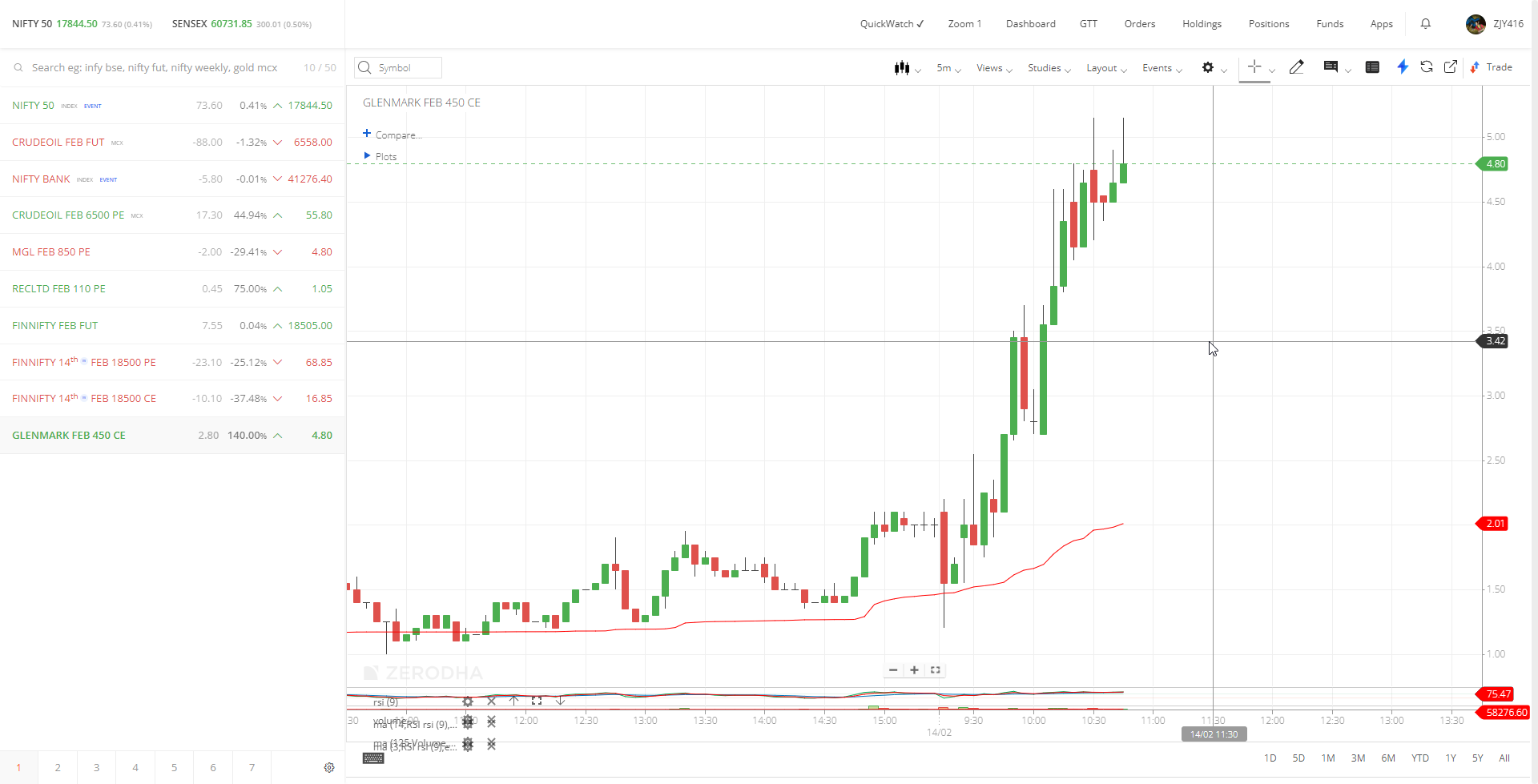Click the red 2.01 moving average label
This screenshot has width=1538, height=784.
pos(1492,524)
